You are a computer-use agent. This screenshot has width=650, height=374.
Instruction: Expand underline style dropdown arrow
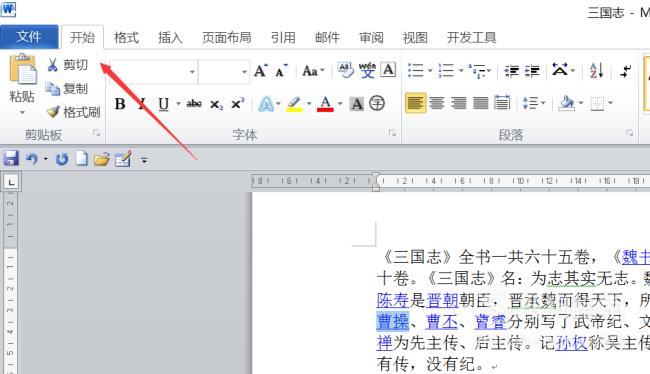(178, 104)
